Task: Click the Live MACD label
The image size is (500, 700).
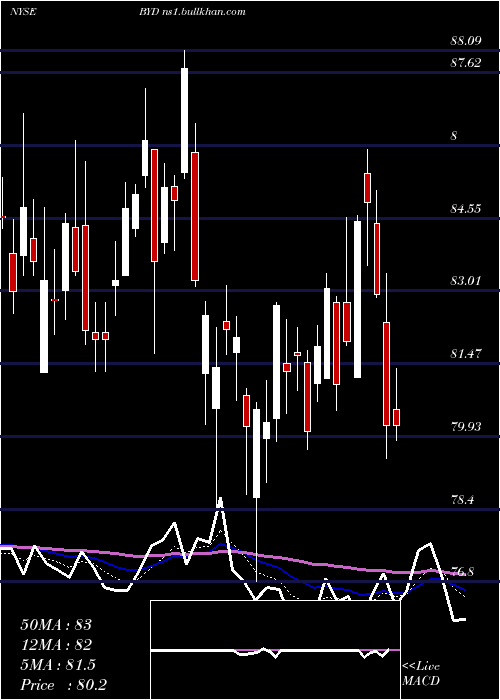Action: pyautogui.click(x=421, y=673)
